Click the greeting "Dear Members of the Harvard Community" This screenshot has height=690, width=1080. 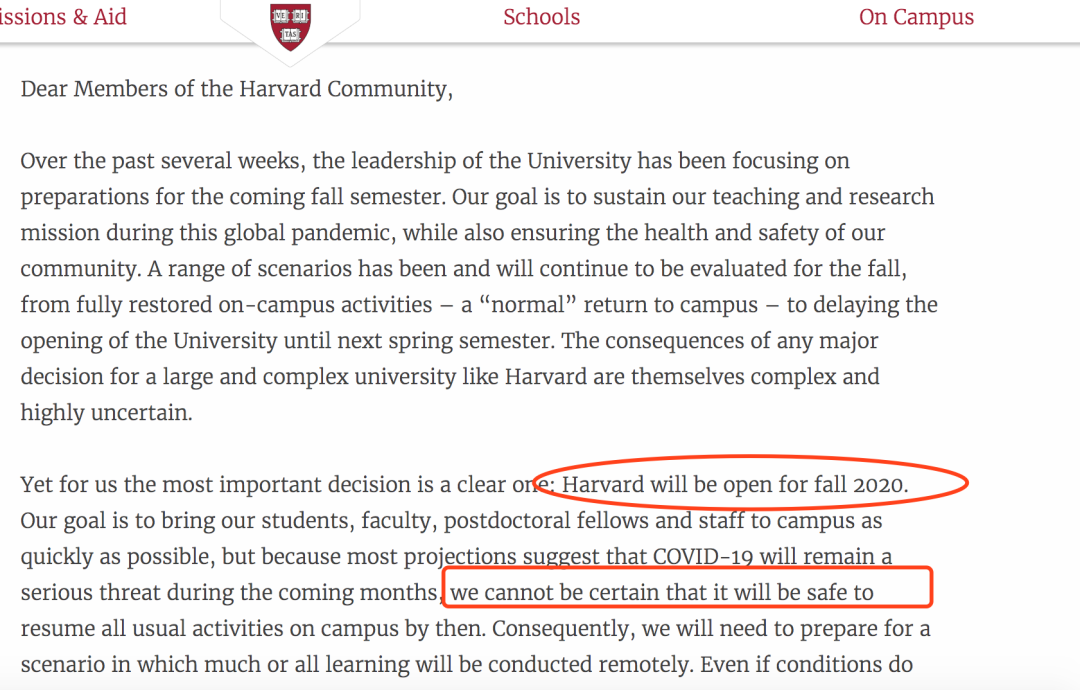click(236, 90)
